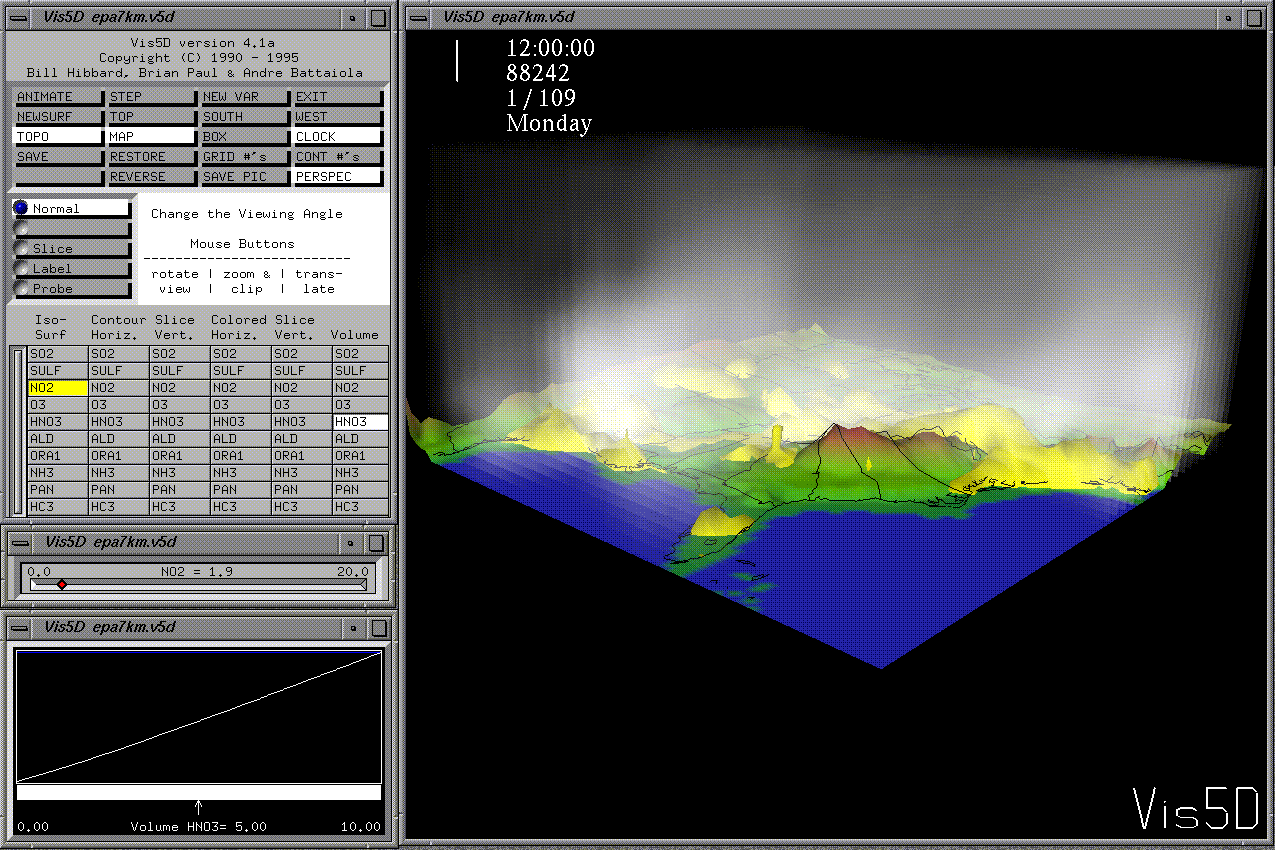Maximize the 3D view window
Viewport: 1275px width, 850px height.
1255,17
